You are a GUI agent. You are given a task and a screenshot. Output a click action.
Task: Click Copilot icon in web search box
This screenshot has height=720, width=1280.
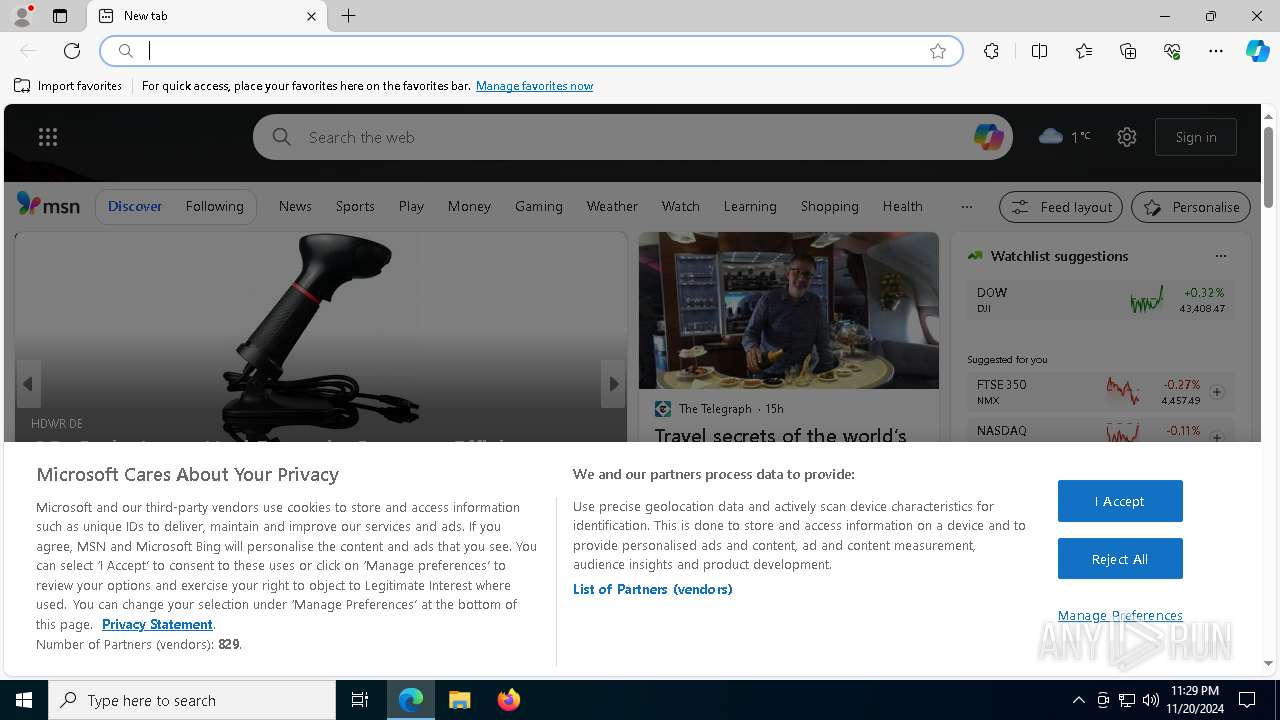988,137
